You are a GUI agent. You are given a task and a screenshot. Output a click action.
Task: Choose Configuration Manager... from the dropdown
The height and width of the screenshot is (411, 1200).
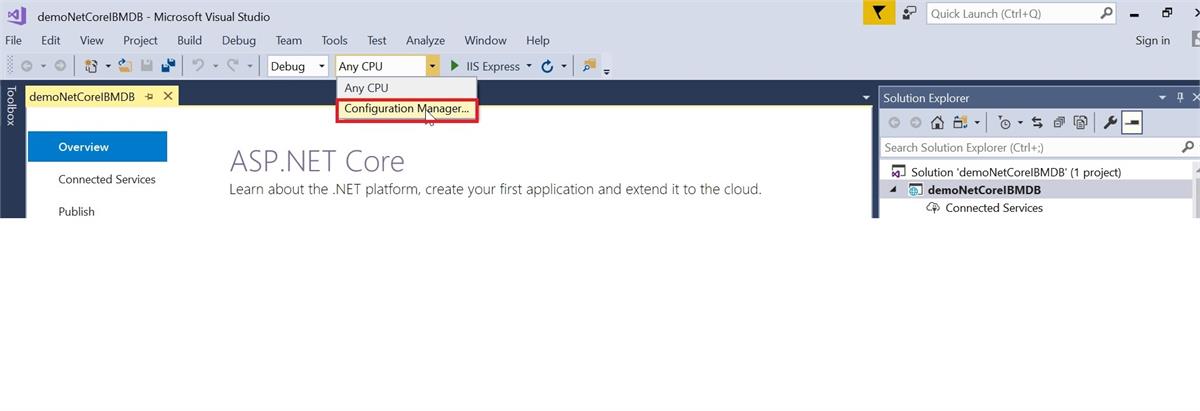[407, 109]
